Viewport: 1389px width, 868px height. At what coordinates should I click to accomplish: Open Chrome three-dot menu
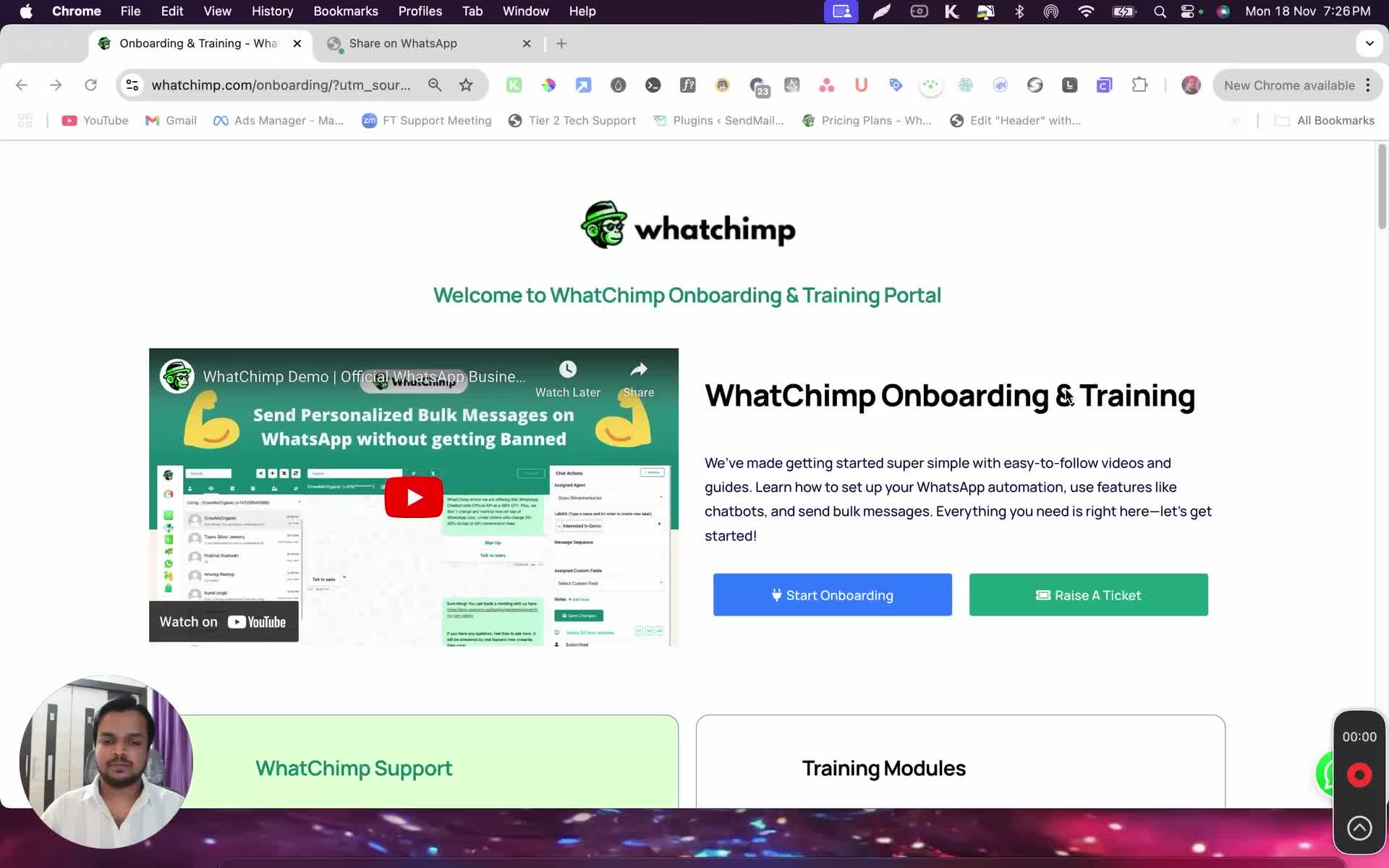point(1368,85)
